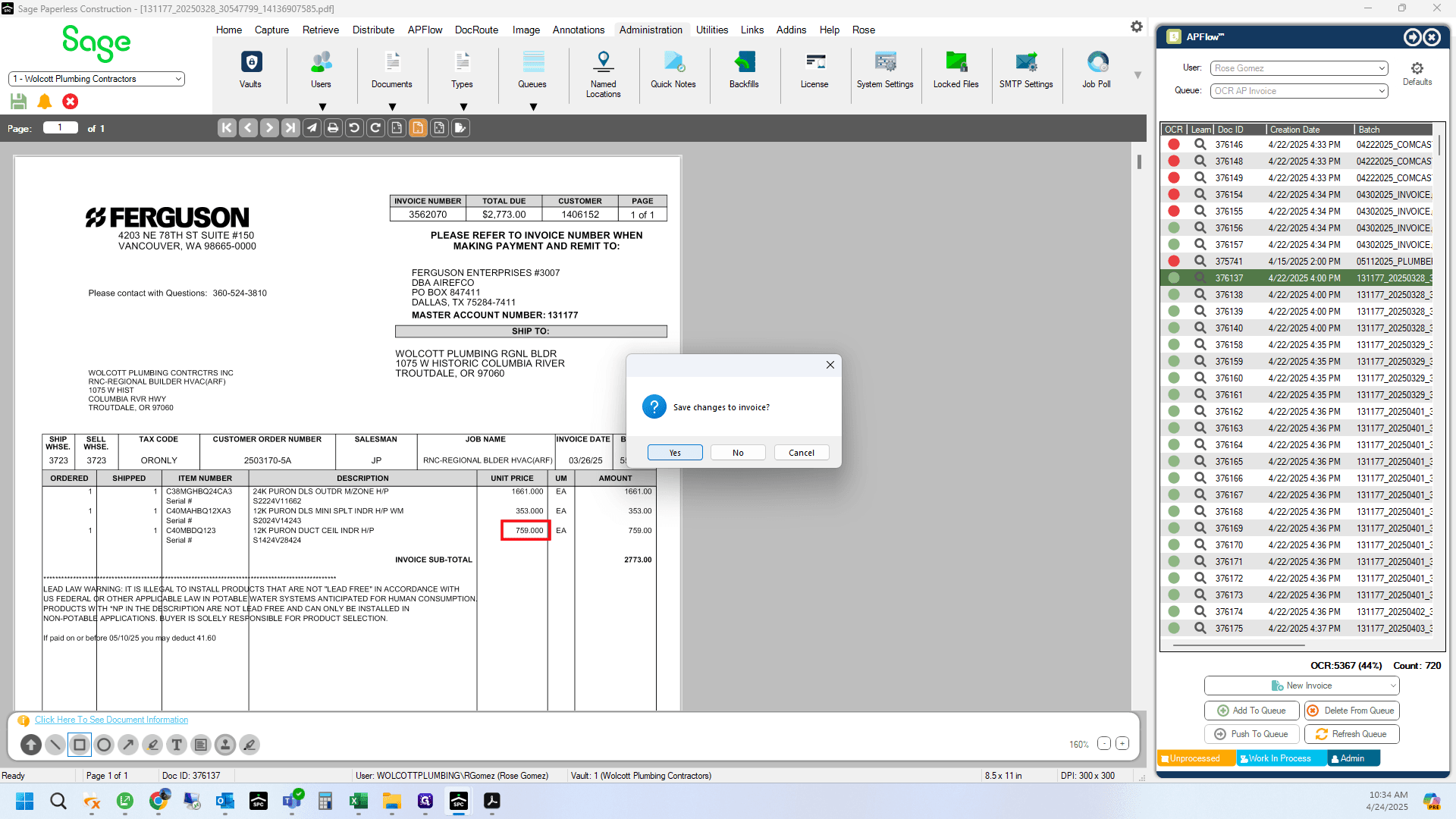The image size is (1456, 819).
Task: Switch to the Unprocessed tab
Action: [x=1195, y=758]
